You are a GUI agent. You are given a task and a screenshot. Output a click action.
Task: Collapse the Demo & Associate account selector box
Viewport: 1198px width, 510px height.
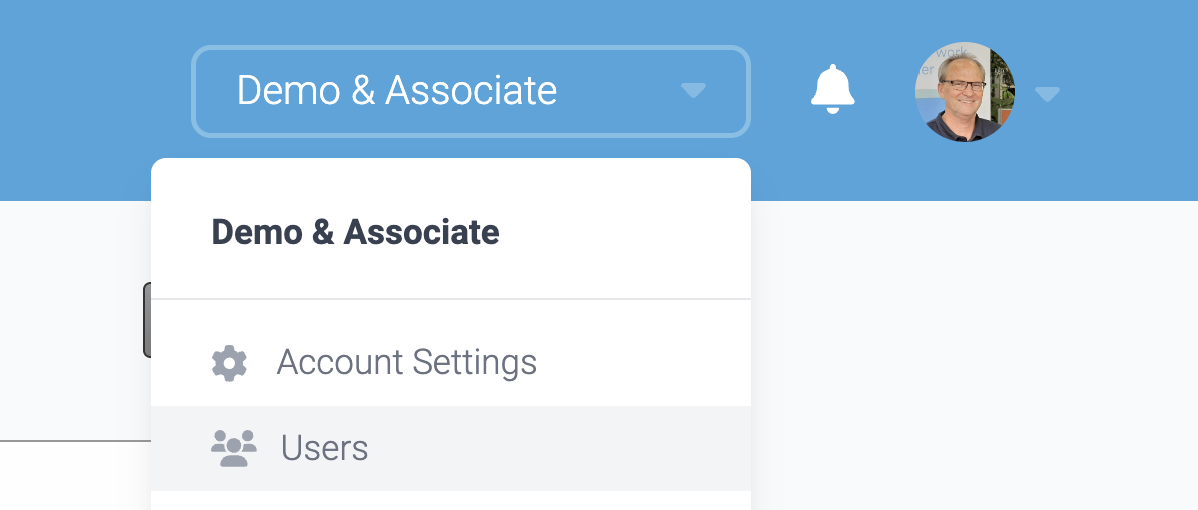[x=471, y=92]
